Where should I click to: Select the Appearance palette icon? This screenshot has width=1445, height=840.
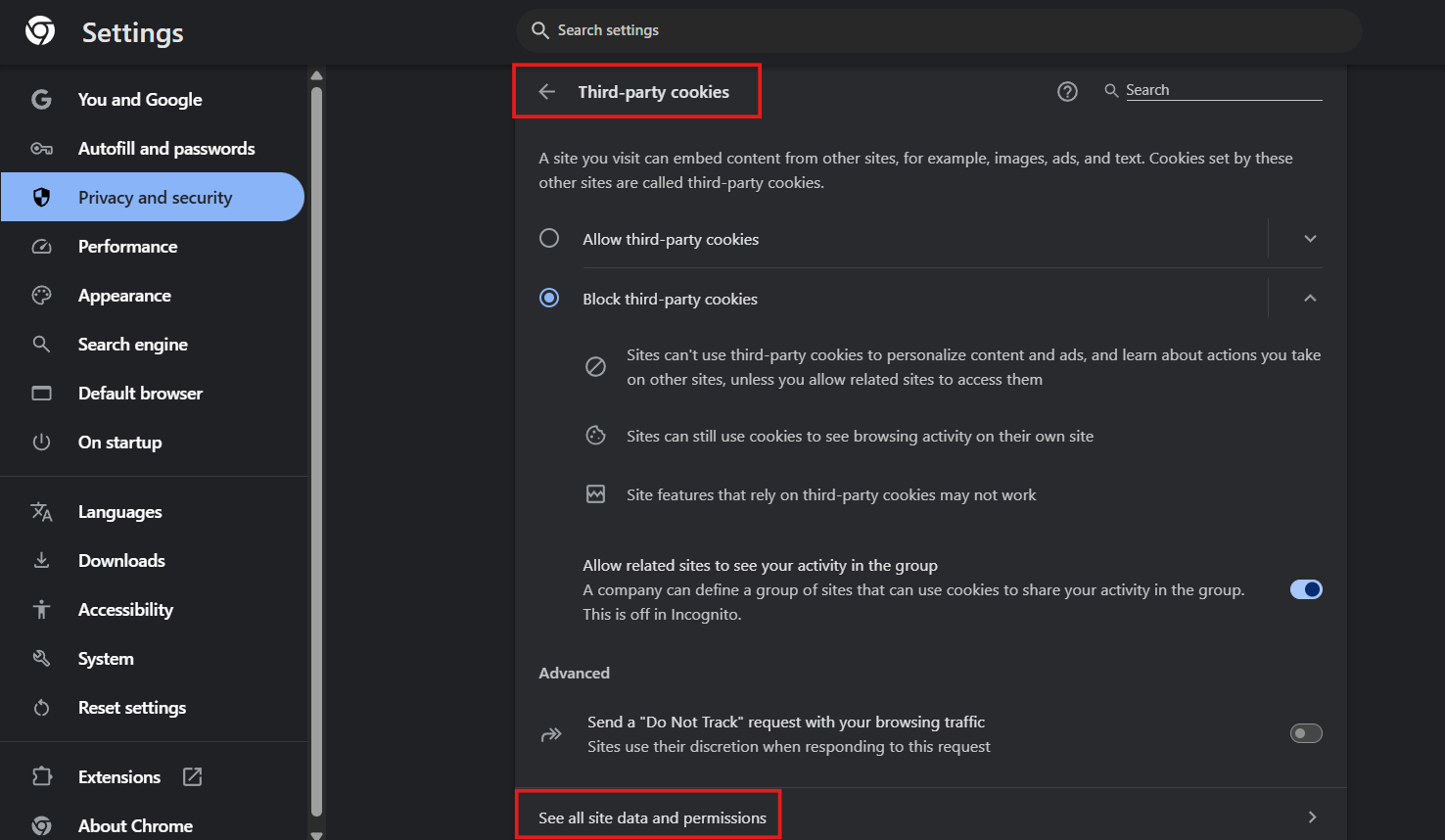click(x=42, y=295)
